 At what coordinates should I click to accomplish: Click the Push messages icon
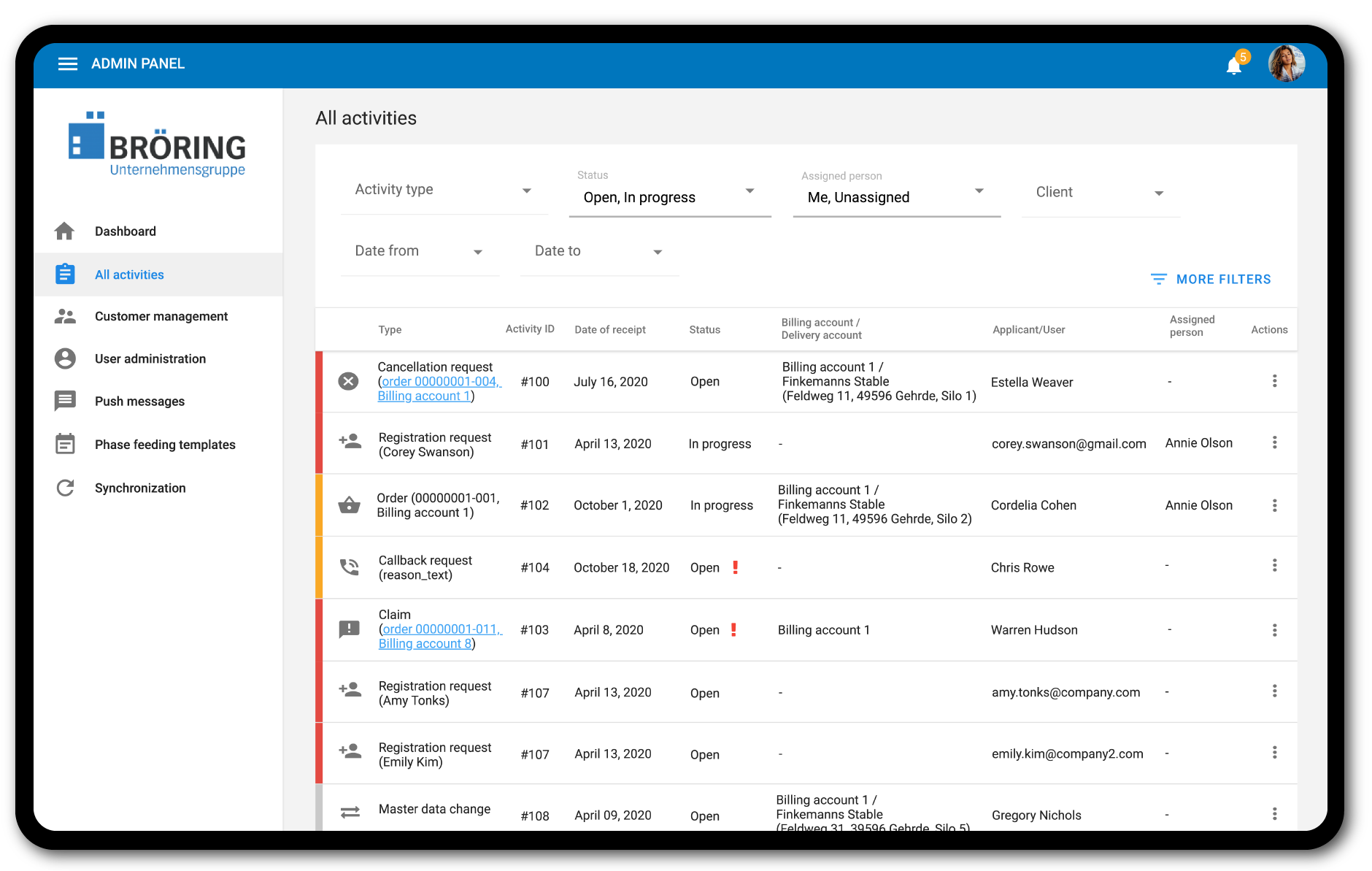click(66, 401)
